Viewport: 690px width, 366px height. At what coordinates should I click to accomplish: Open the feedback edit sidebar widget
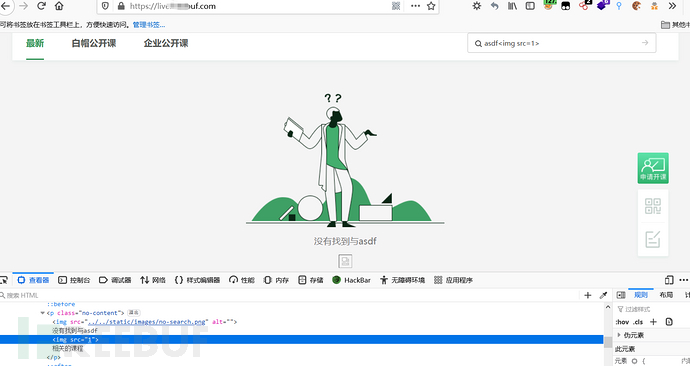tap(653, 239)
